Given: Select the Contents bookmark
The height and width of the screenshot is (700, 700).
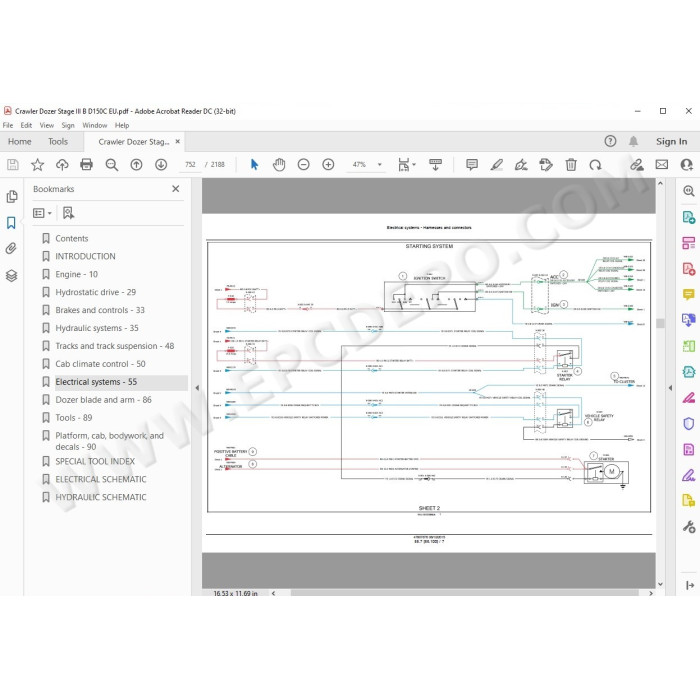Looking at the screenshot, I should tap(71, 238).
